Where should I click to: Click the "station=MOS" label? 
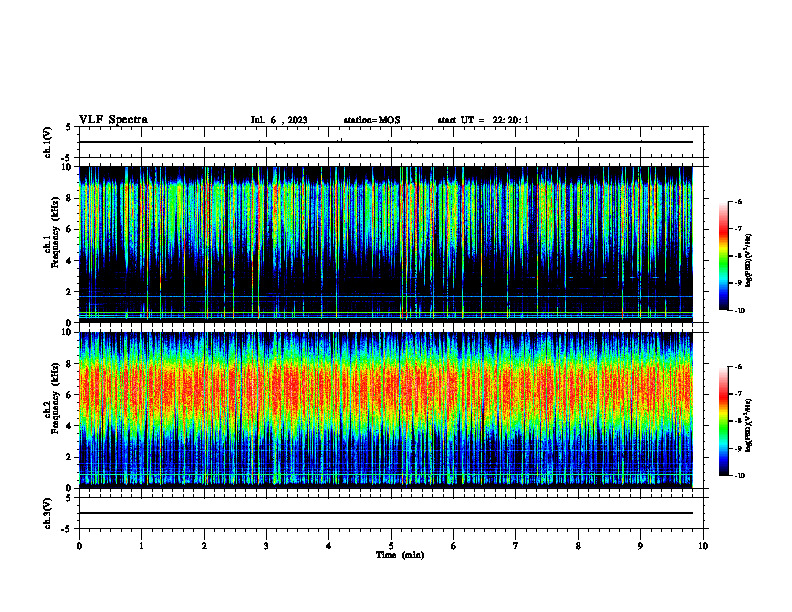pyautogui.click(x=372, y=120)
